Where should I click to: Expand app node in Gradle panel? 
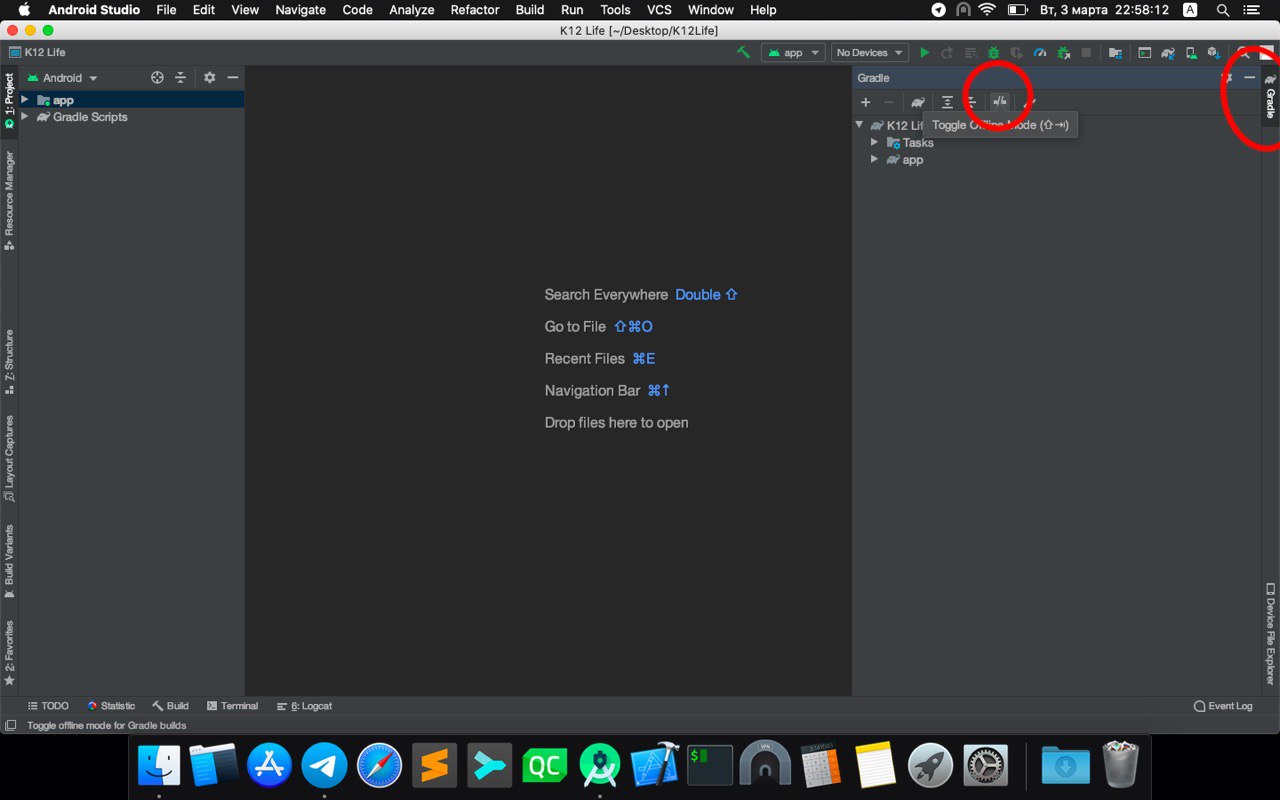(875, 159)
